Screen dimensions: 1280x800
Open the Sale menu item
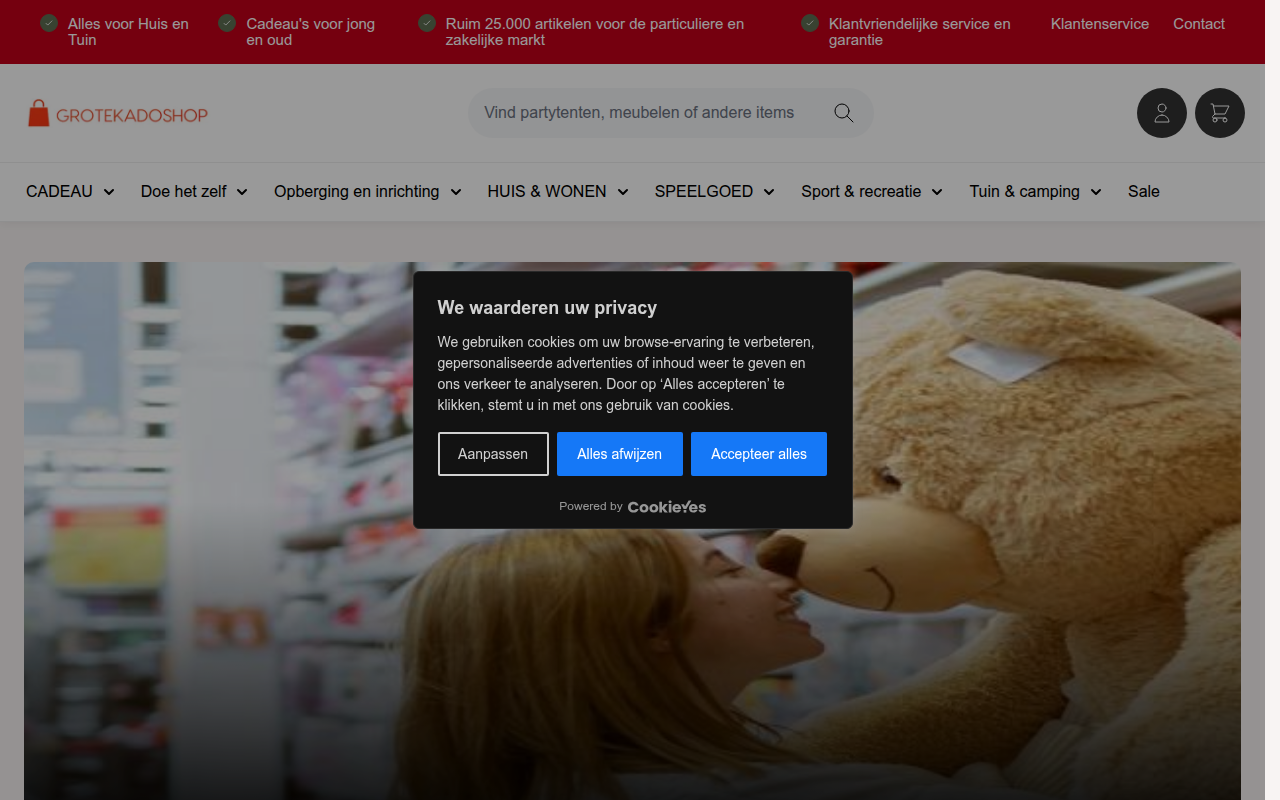point(1144,191)
